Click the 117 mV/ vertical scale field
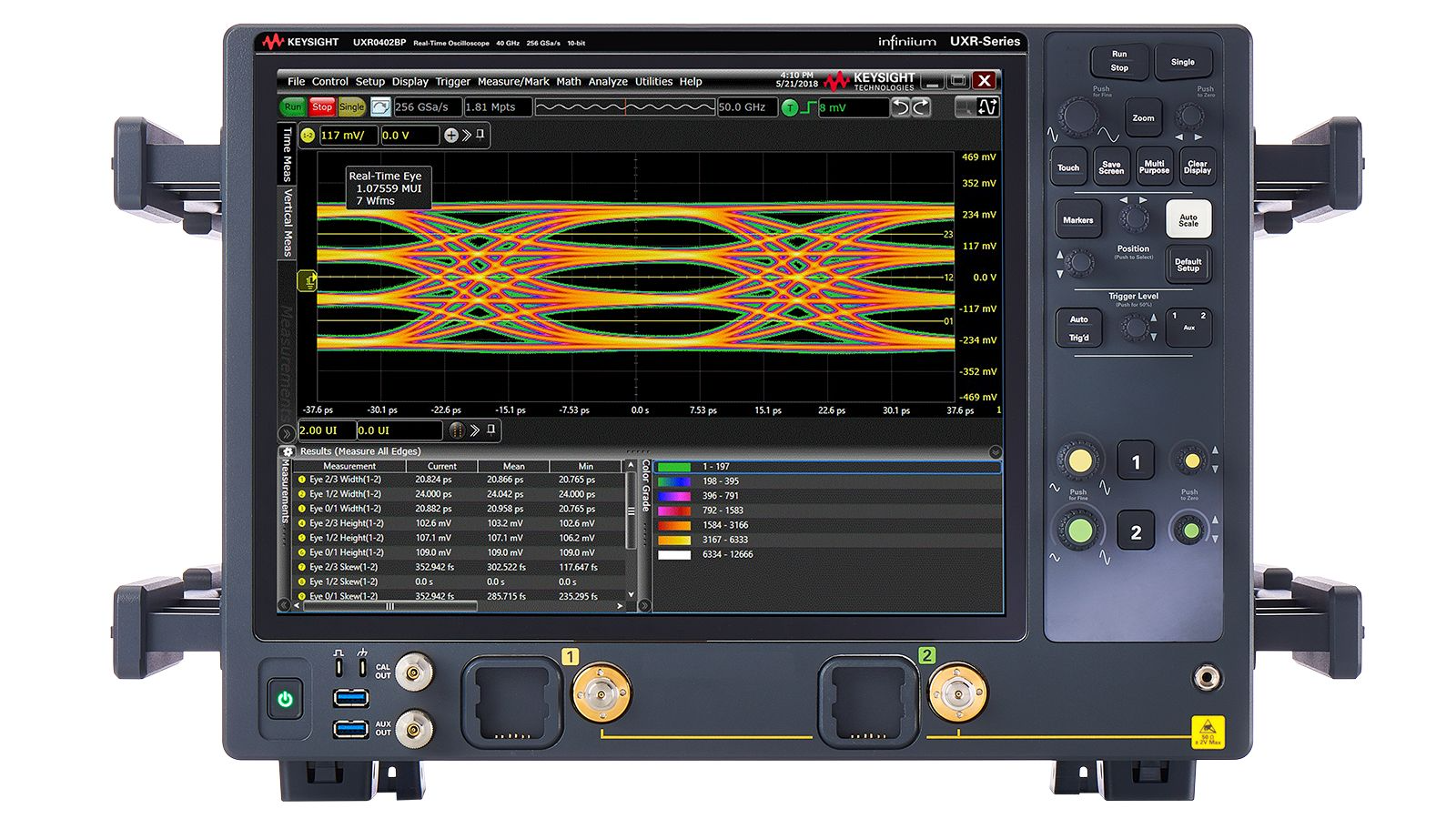The height and width of the screenshot is (819, 1456). coord(348,136)
